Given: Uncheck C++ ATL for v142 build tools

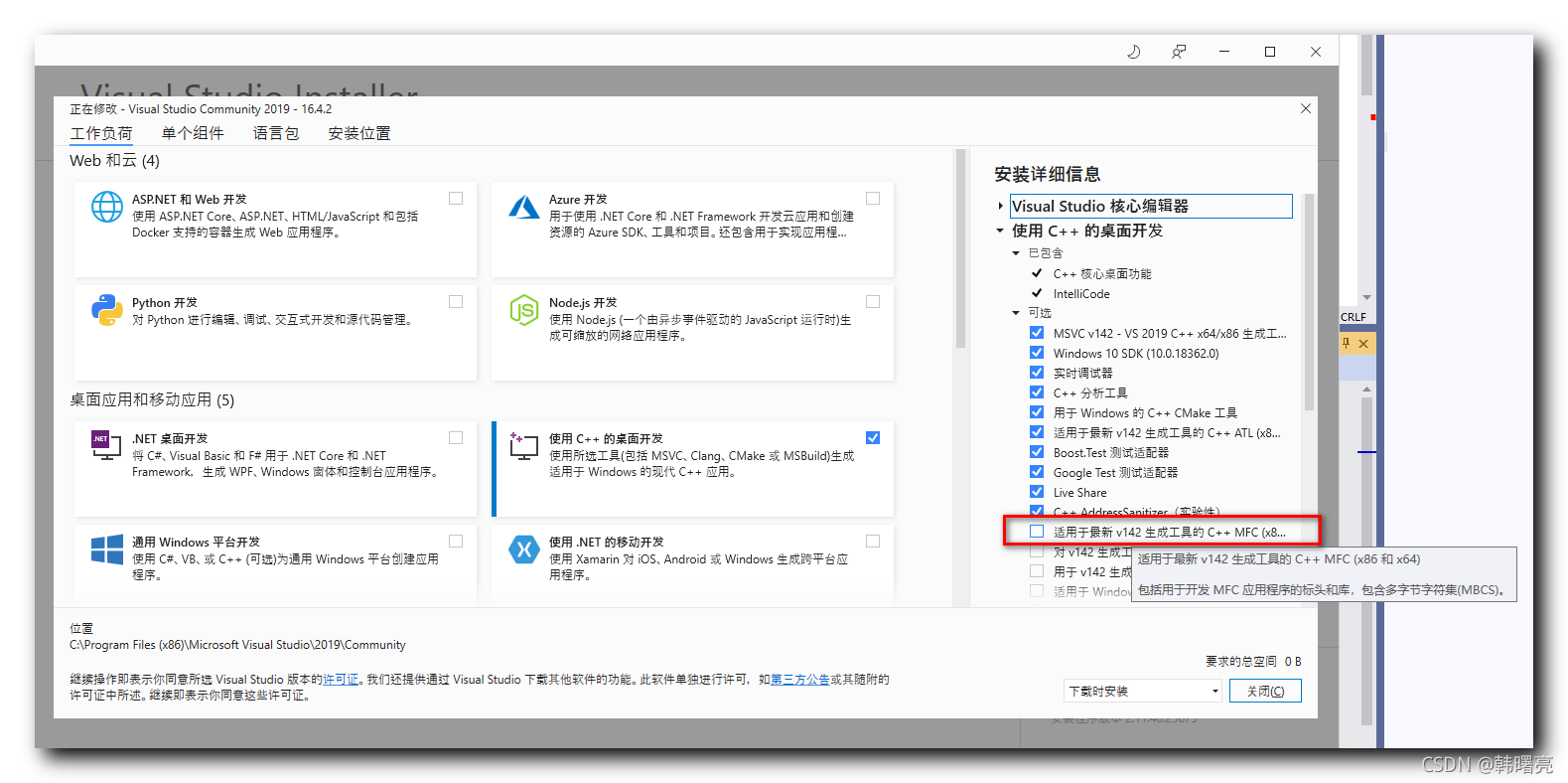Looking at the screenshot, I should [1037, 432].
